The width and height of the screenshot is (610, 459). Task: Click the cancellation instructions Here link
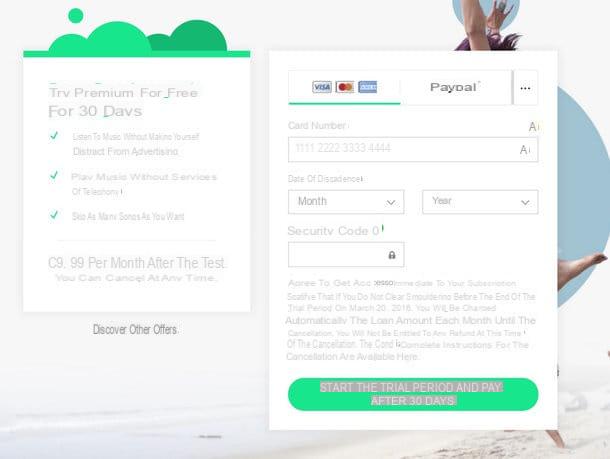(x=407, y=356)
